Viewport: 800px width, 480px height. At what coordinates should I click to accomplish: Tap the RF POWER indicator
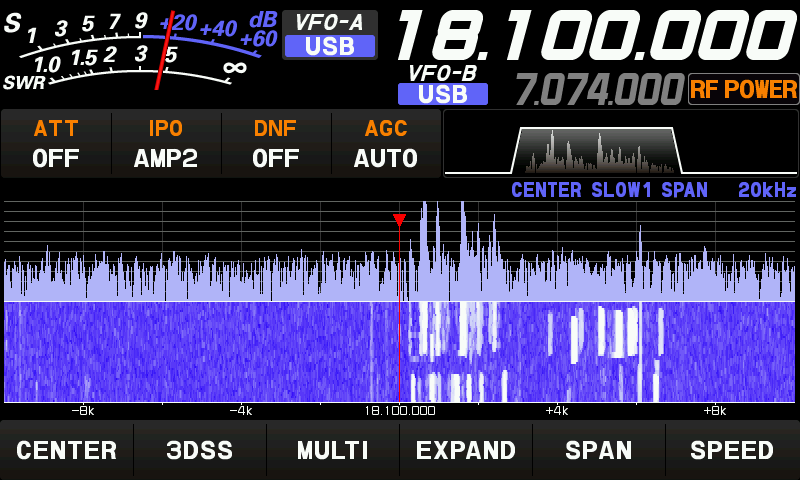tap(744, 90)
